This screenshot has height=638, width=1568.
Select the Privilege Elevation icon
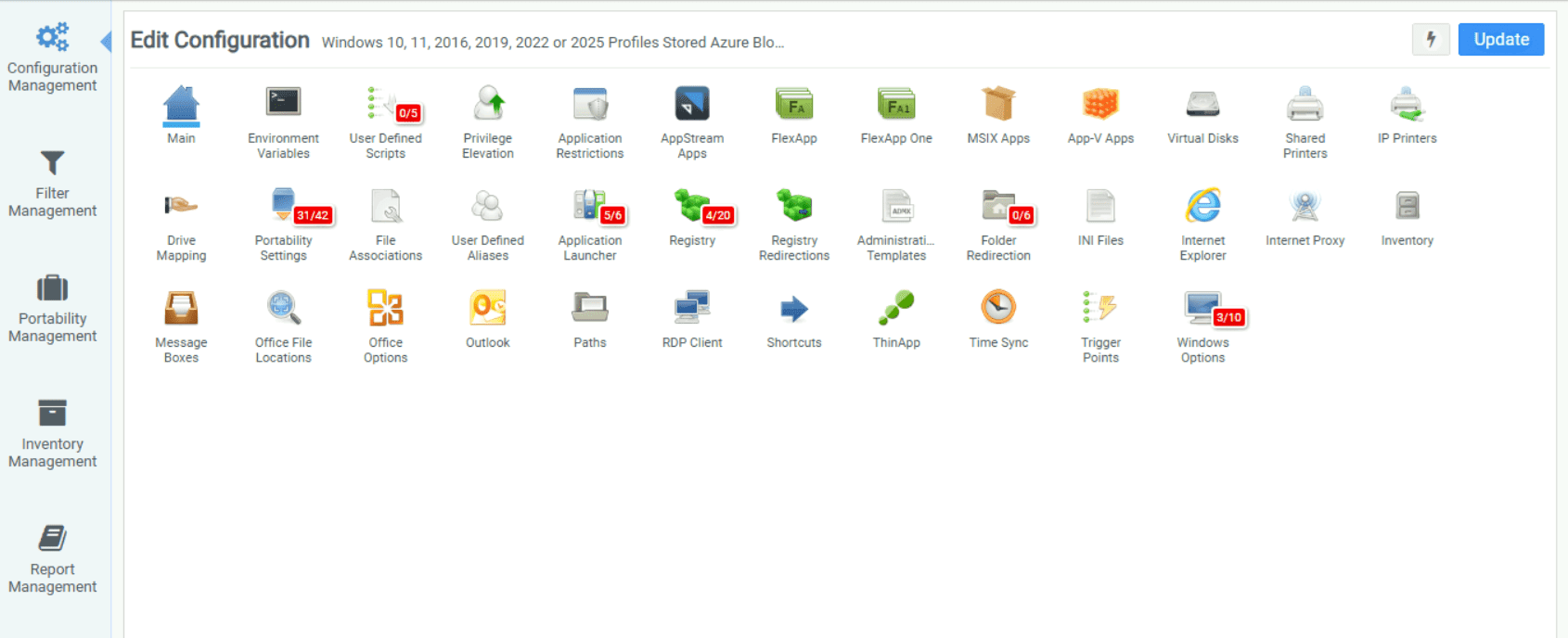(x=488, y=104)
